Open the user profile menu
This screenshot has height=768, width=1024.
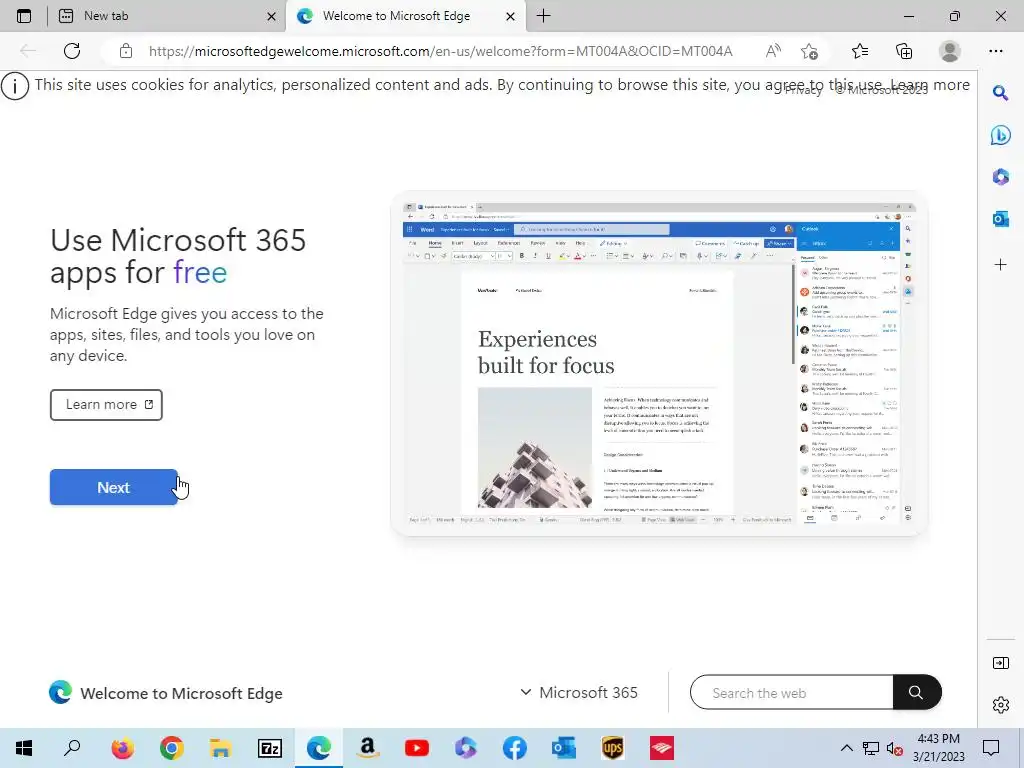coord(950,51)
